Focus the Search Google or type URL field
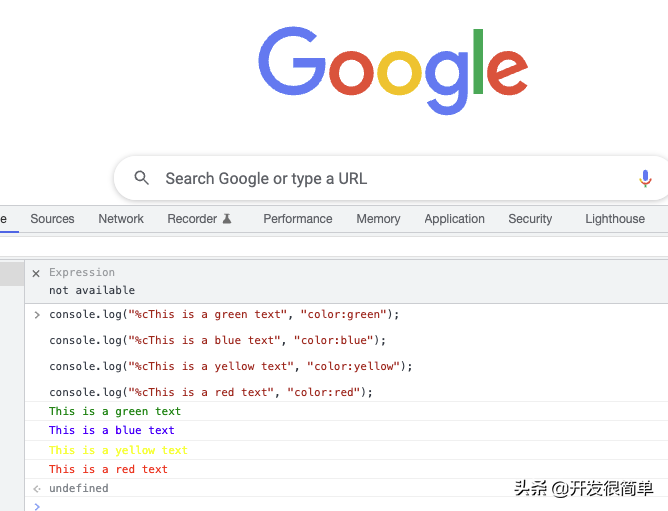Image resolution: width=668 pixels, height=511 pixels. pyautogui.click(x=391, y=178)
